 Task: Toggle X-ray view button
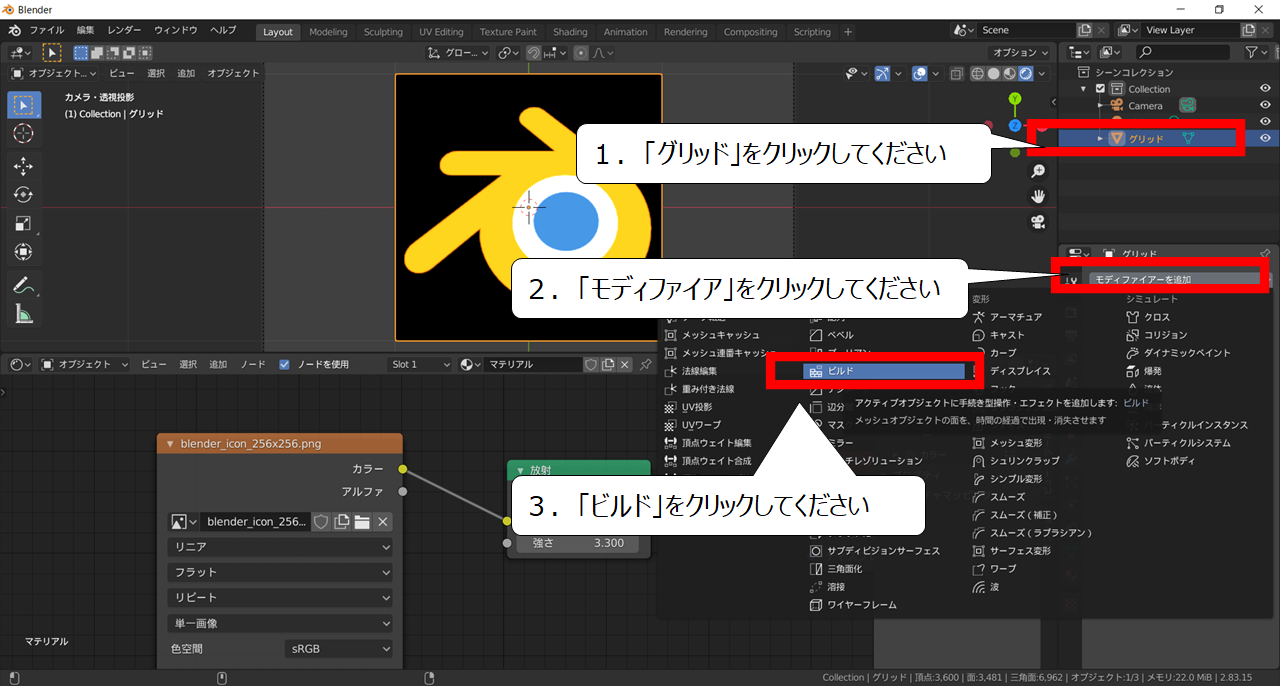[x=956, y=73]
